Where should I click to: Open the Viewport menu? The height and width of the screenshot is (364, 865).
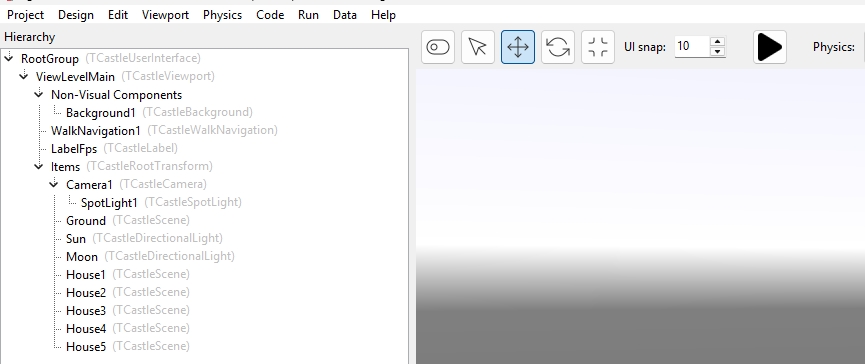point(165,15)
